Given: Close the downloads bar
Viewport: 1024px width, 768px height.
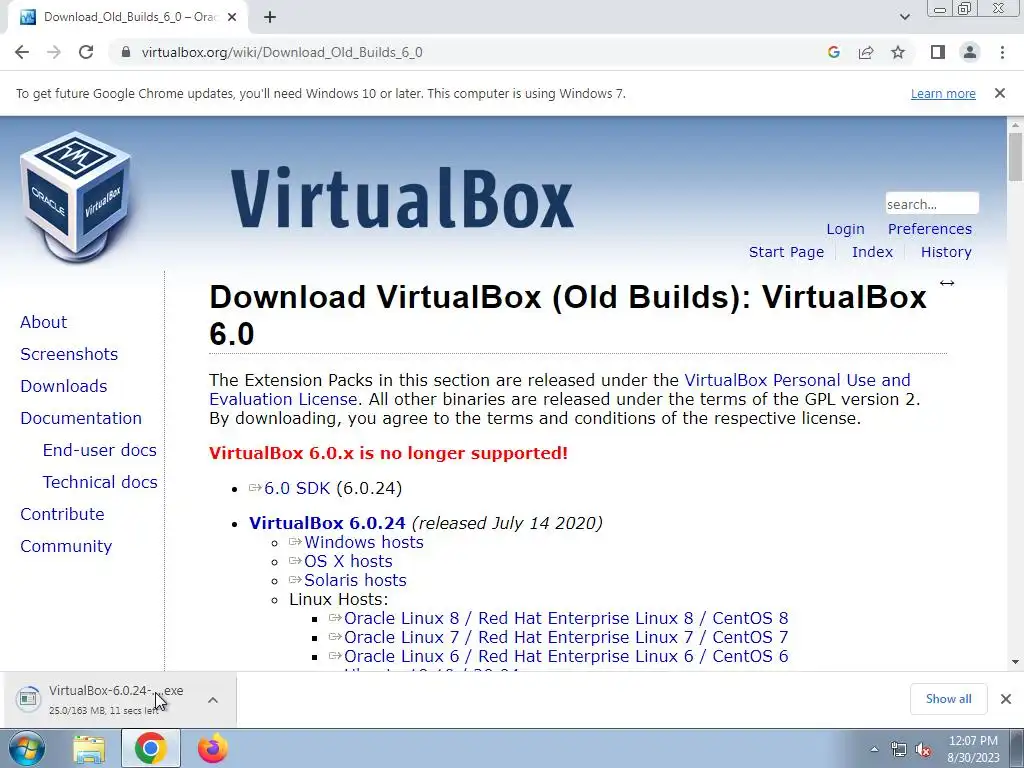Looking at the screenshot, I should 1006,699.
